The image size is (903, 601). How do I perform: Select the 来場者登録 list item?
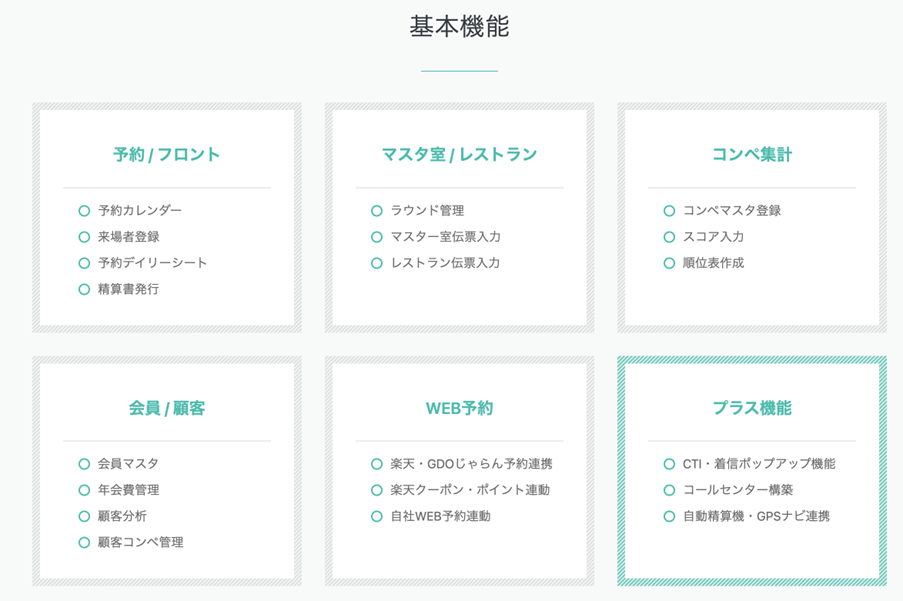point(128,237)
